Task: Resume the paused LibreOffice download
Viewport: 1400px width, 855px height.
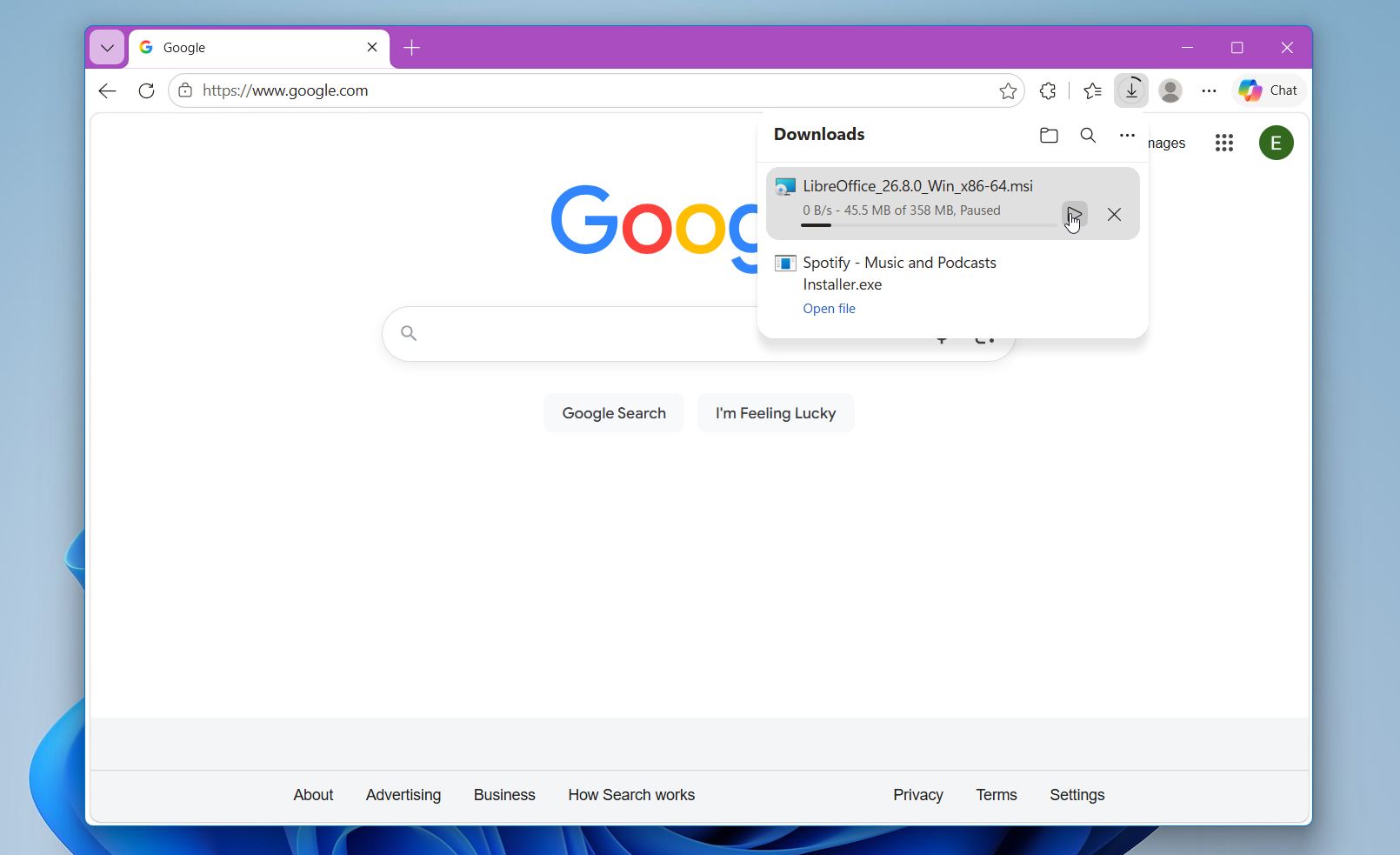Action: pyautogui.click(x=1074, y=214)
